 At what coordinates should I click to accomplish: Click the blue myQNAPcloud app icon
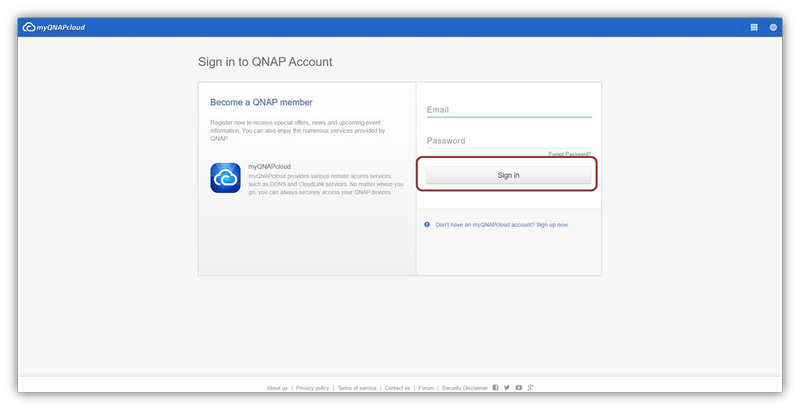225,178
